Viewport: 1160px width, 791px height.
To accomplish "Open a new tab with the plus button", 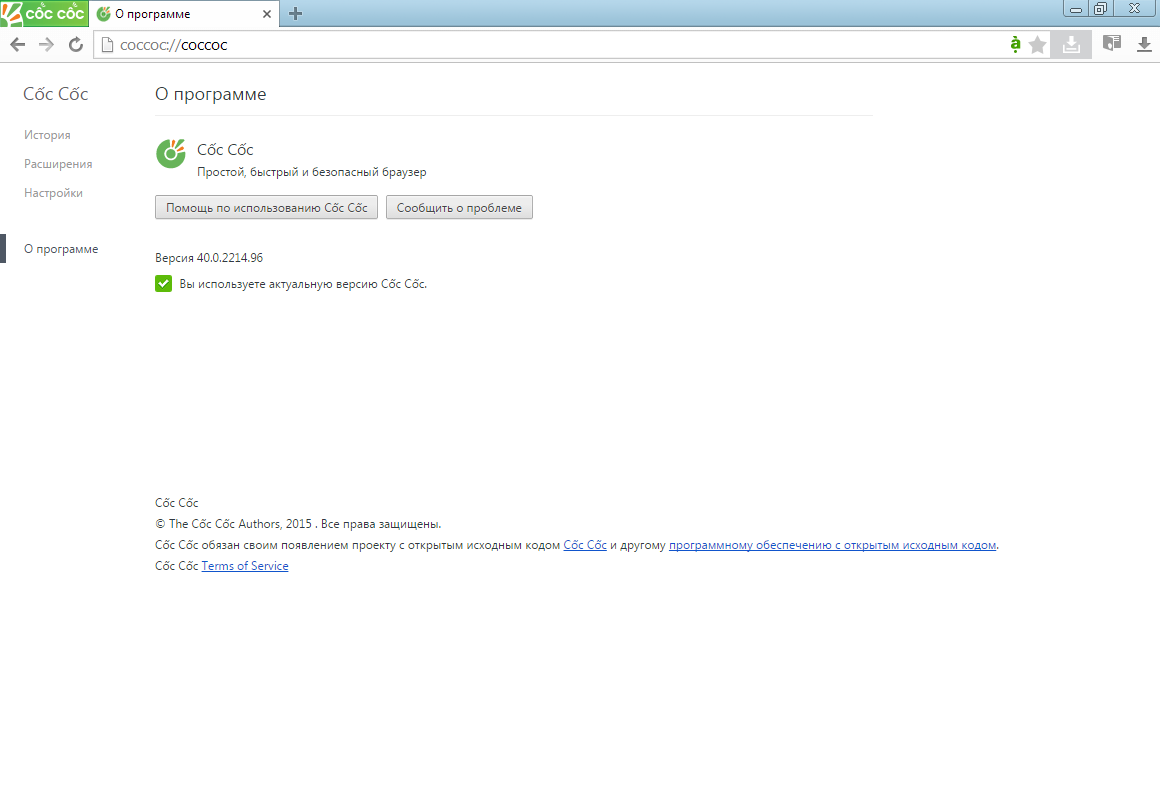I will coord(295,13).
